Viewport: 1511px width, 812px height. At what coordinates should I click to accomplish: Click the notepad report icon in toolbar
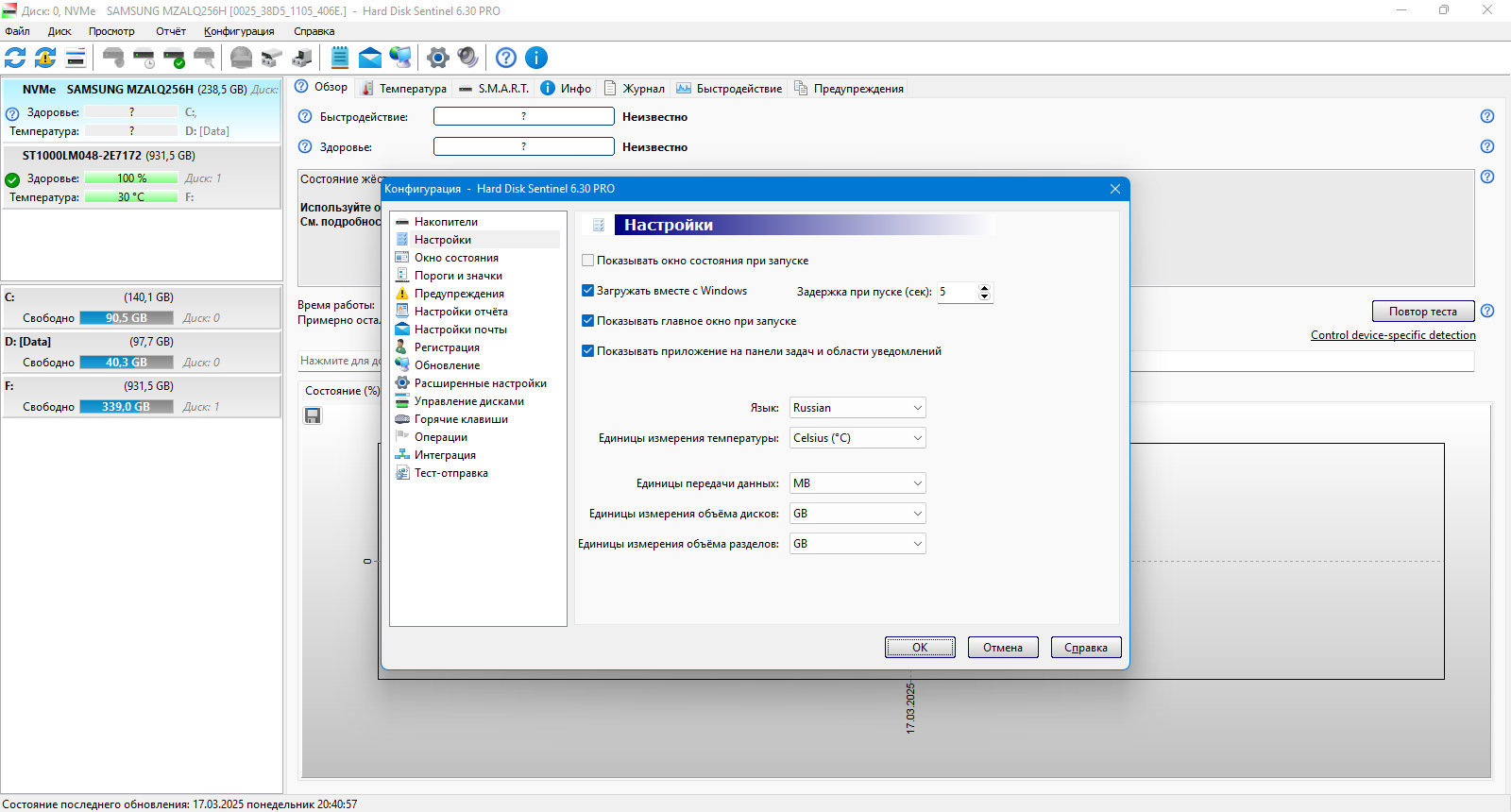(340, 58)
